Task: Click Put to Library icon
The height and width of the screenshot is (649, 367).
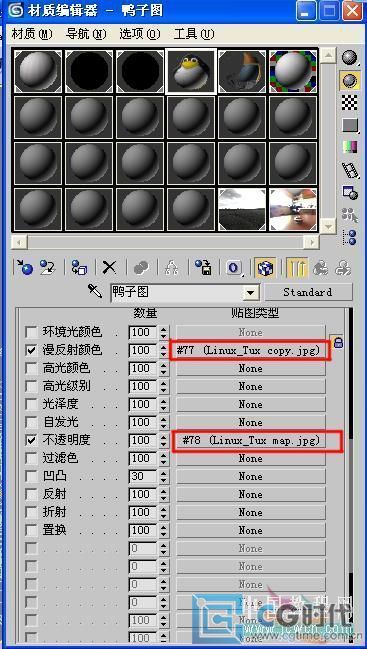Action: point(203,267)
